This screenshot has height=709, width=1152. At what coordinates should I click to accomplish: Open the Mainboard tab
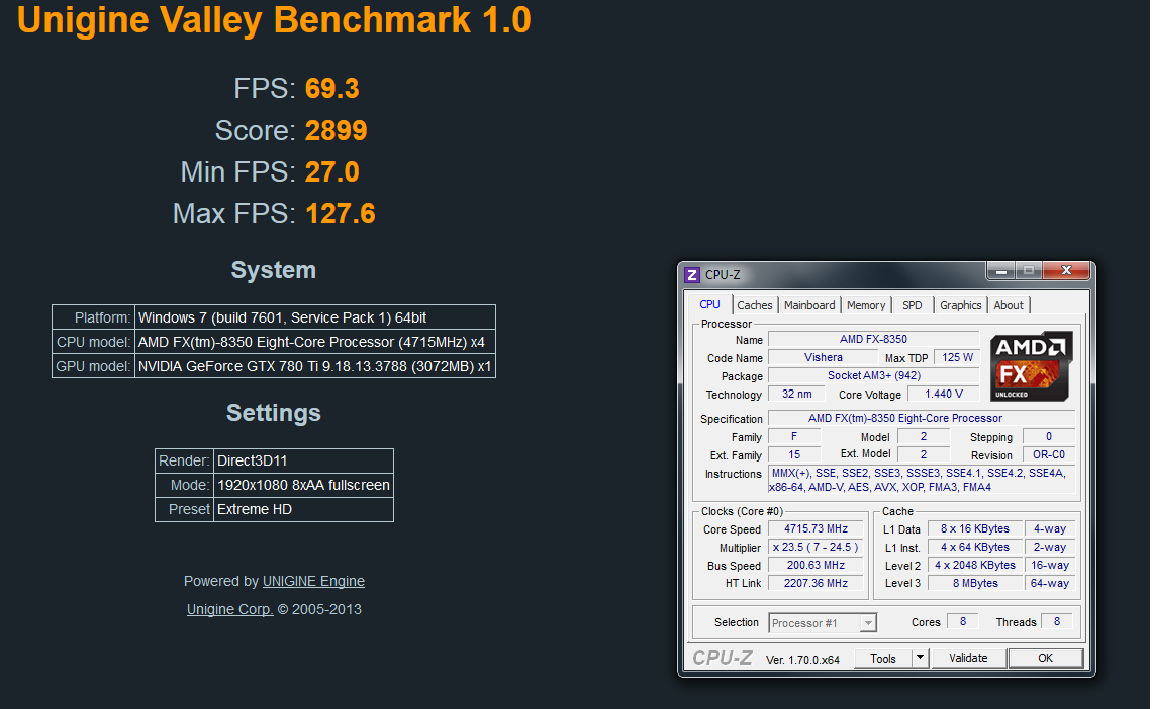(809, 305)
